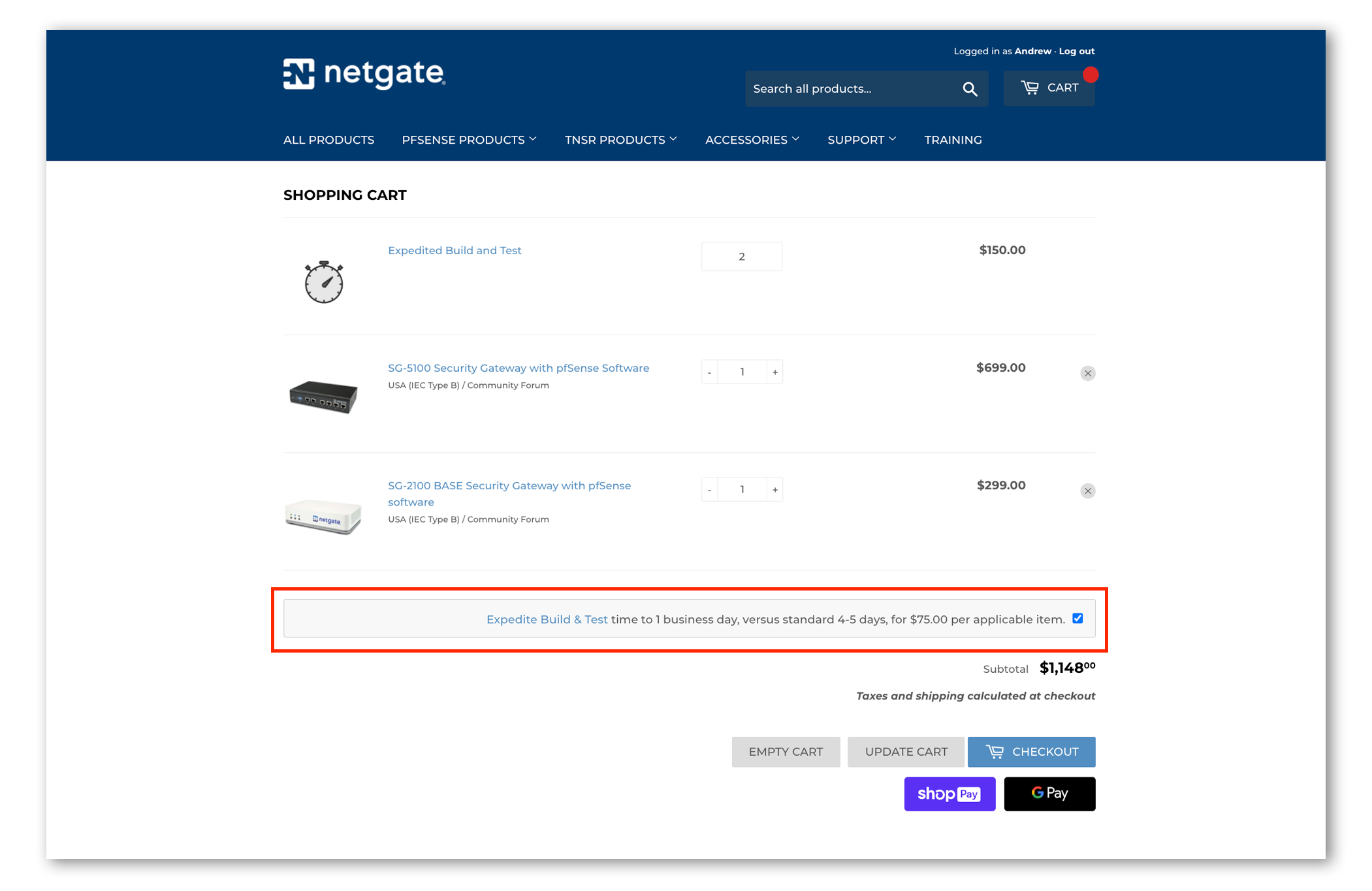Screen dimensions: 1372x891
Task: Toggle the Expedite Build & Test checkbox
Action: [x=1078, y=618]
